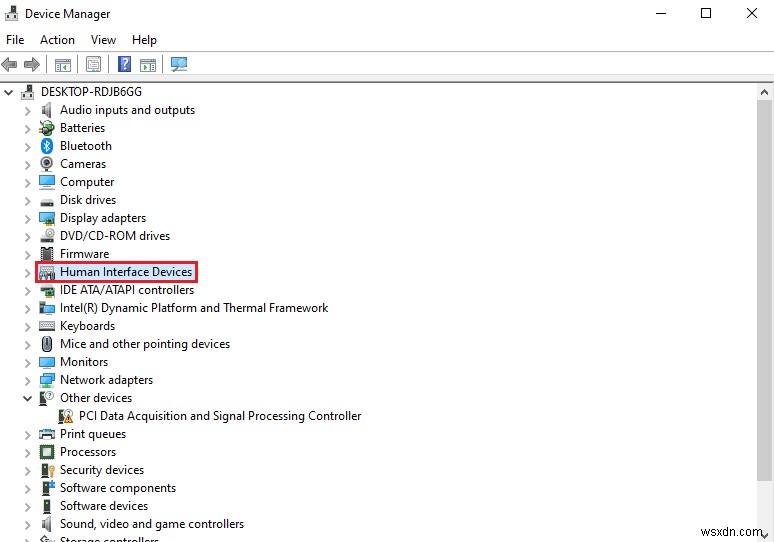Click the DVD/CD-ROM drives disc icon
The width and height of the screenshot is (774, 542).
[47, 235]
